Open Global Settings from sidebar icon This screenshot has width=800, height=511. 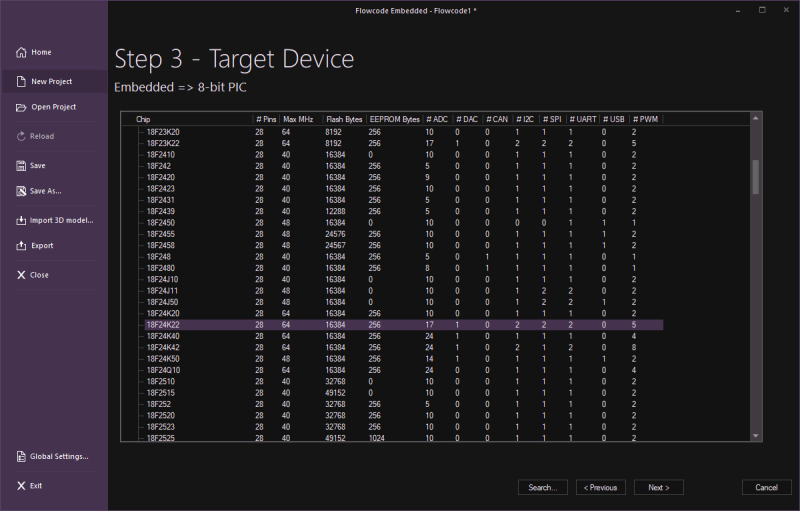tap(21, 456)
